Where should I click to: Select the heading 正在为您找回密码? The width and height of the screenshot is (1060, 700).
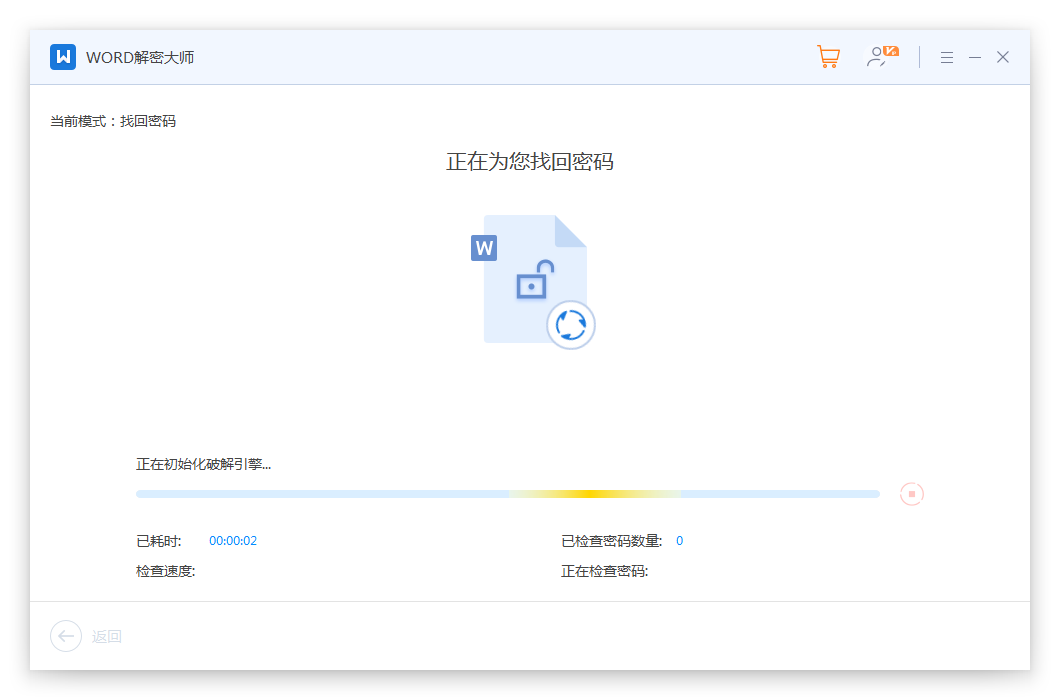[530, 162]
